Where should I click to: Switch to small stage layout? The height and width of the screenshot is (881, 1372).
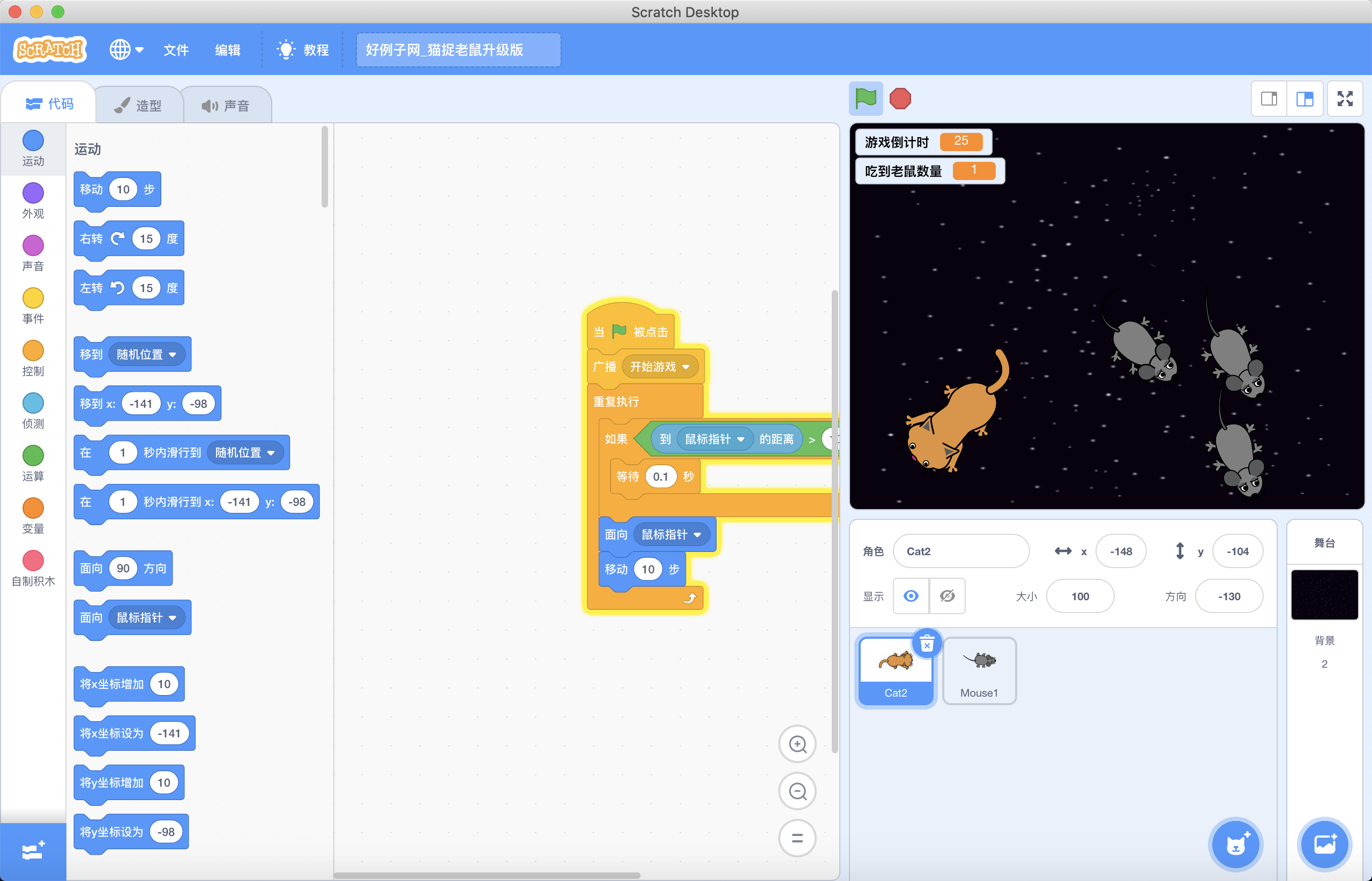1269,99
